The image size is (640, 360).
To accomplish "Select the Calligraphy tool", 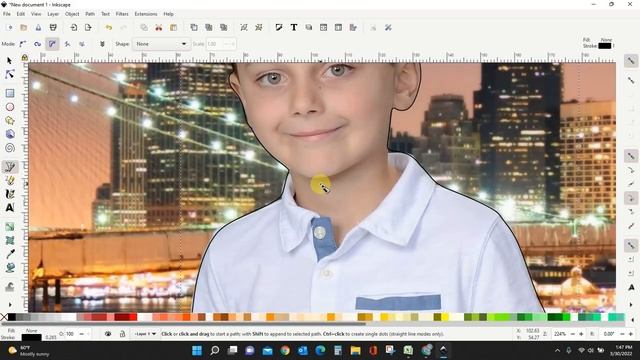I will tap(10, 194).
